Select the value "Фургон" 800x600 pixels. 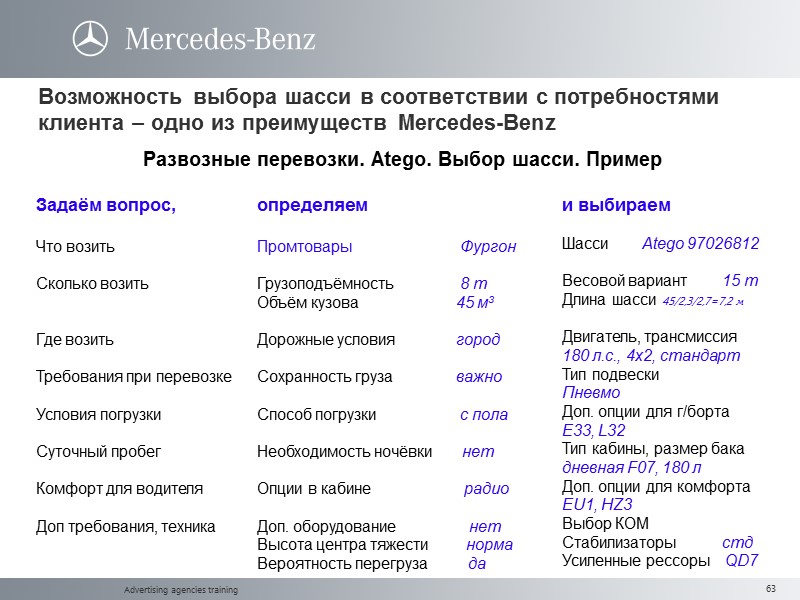[486, 243]
